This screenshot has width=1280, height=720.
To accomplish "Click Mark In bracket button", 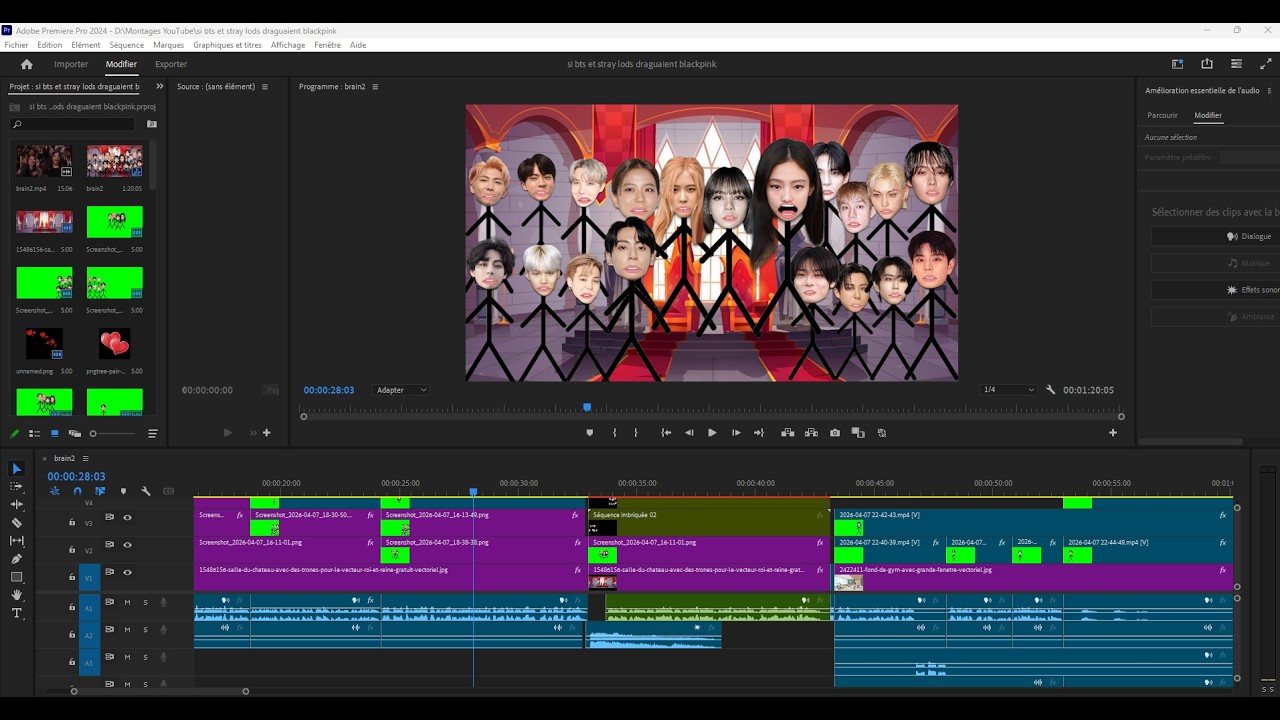I will pyautogui.click(x=614, y=433).
